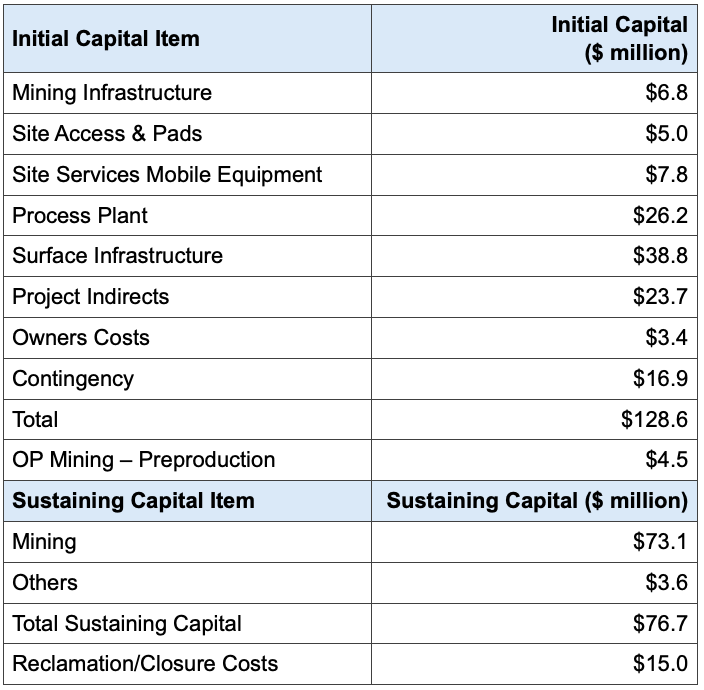
Task: Select the Mining Infrastructure row label
Action: pyautogui.click(x=112, y=93)
